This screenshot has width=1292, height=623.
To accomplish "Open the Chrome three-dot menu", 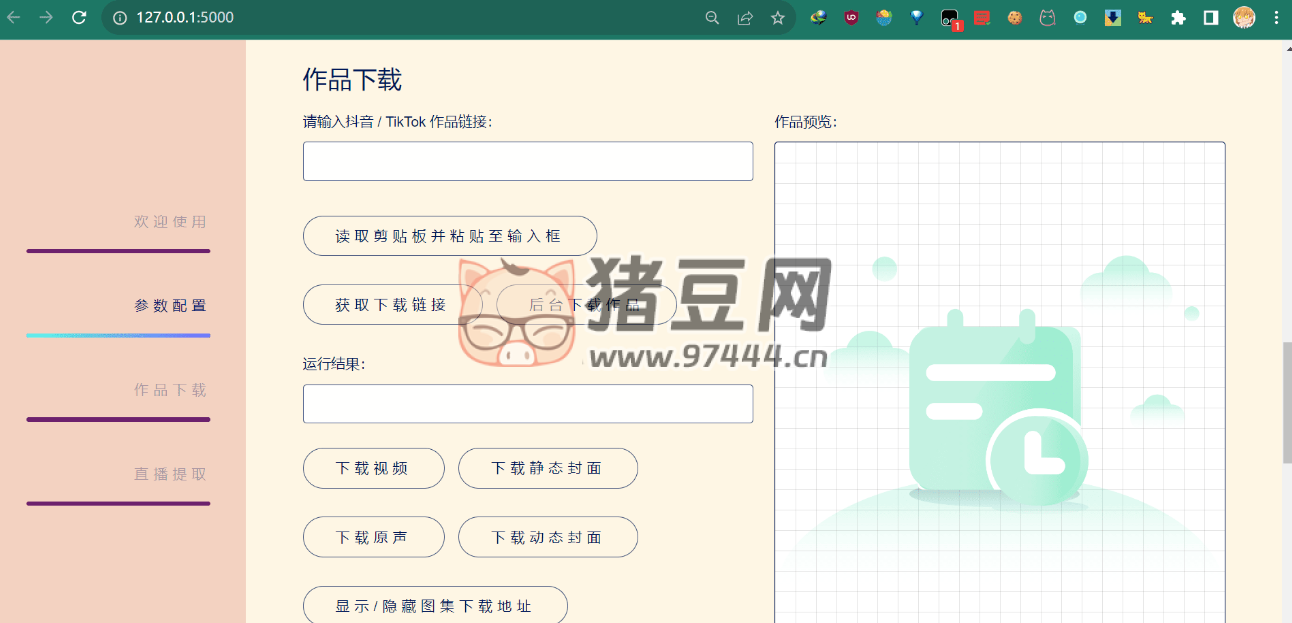I will (1275, 17).
